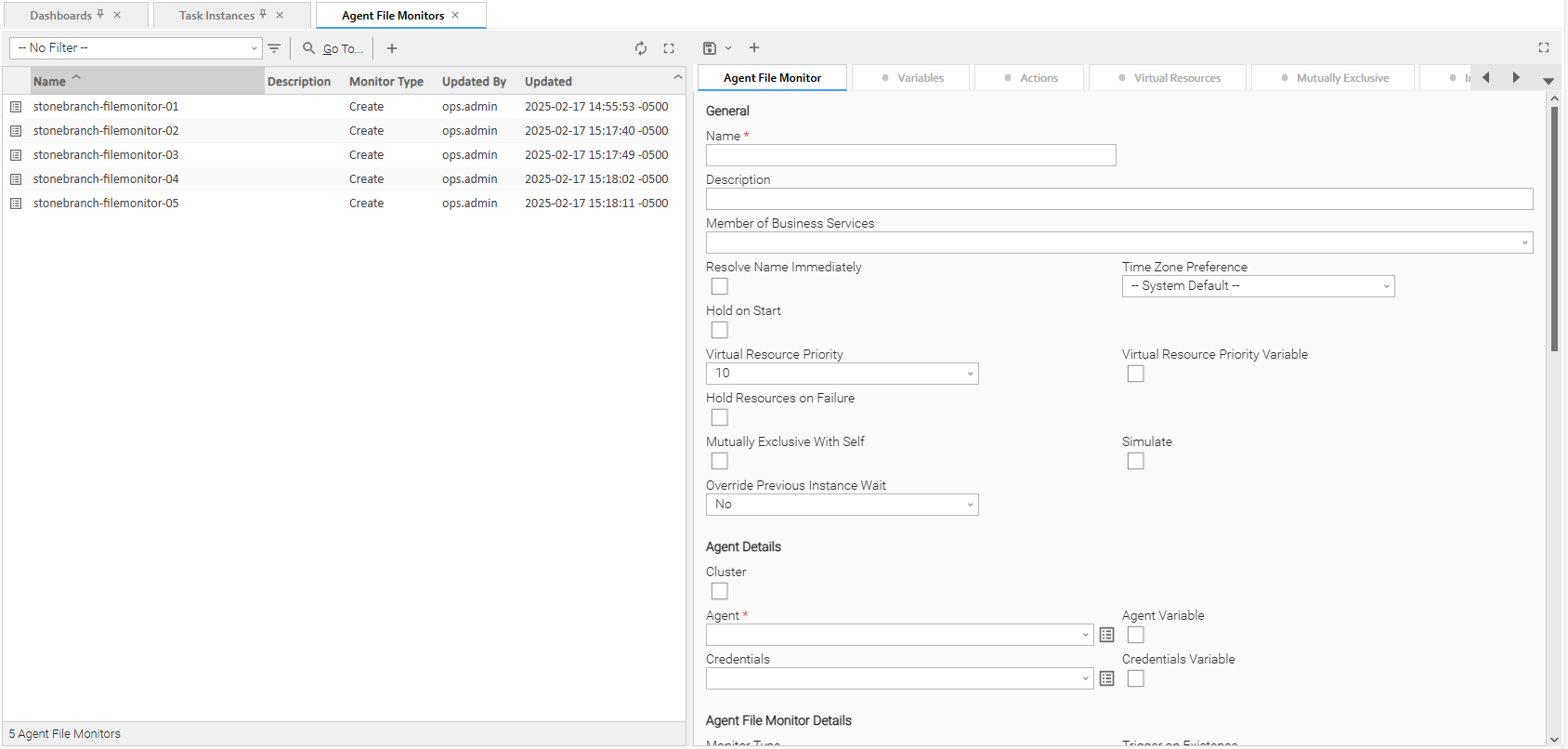Image resolution: width=1568 pixels, height=749 pixels.
Task: Open record icon for stonebranch-filemonitor-03
Action: pos(16,155)
